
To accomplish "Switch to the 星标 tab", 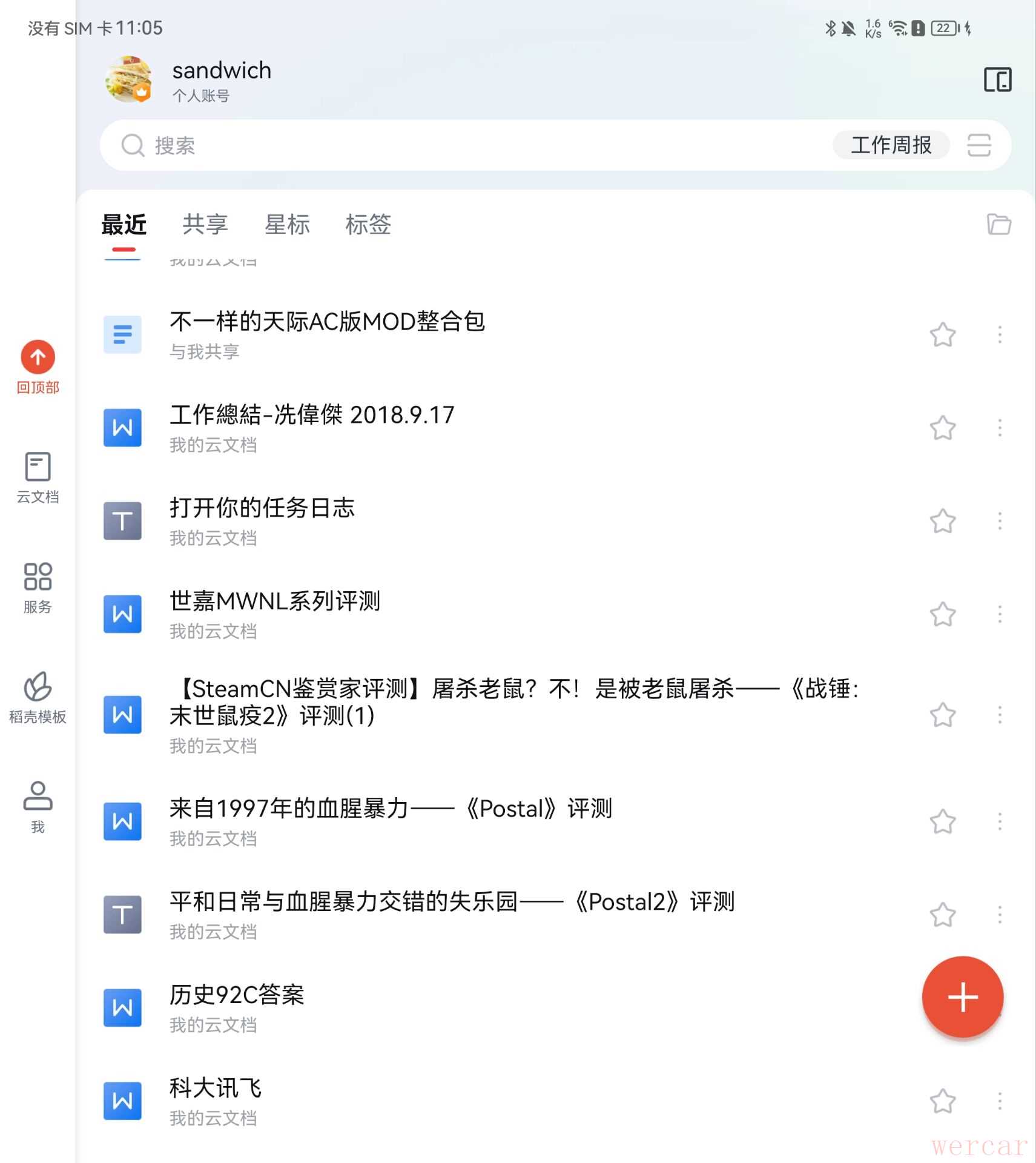I will 287,225.
